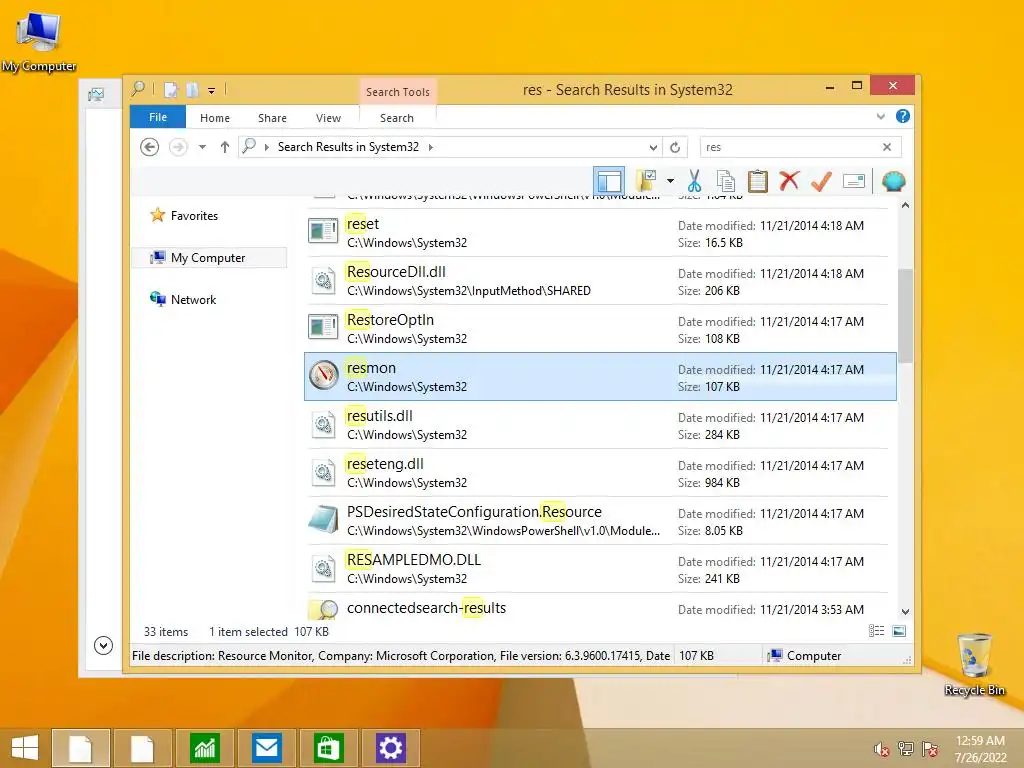
Task: Click the Classic Shell settings icon
Action: click(893, 181)
